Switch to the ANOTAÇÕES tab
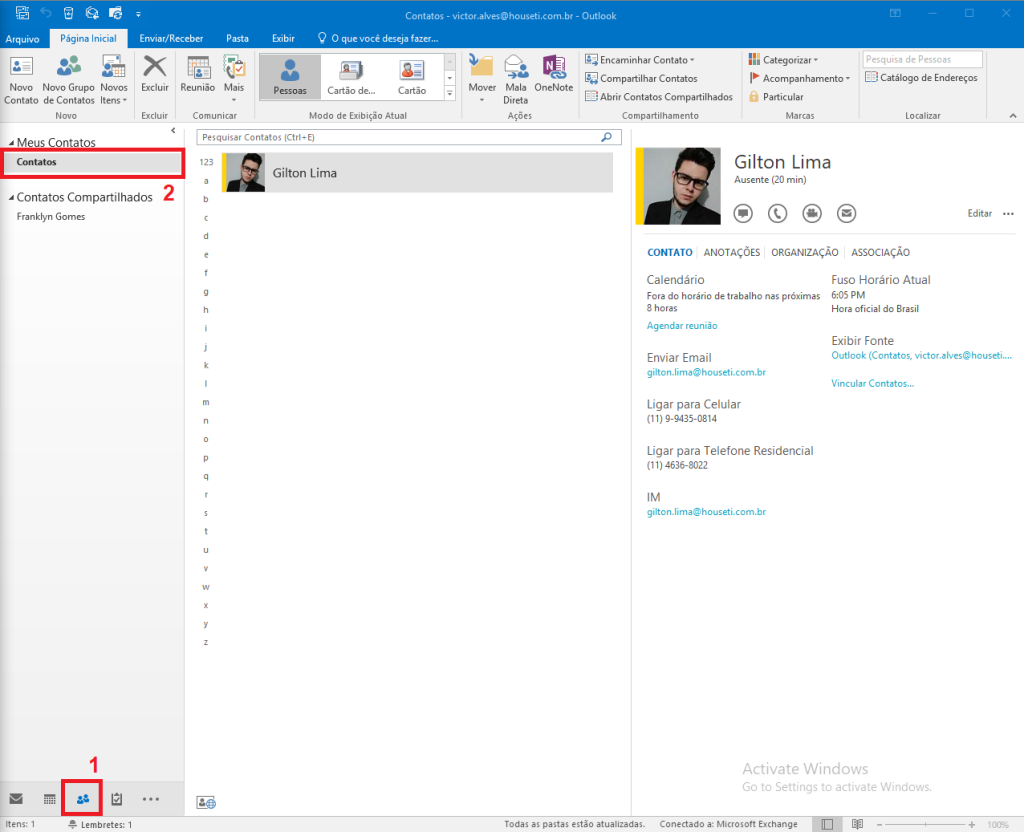 tap(731, 253)
